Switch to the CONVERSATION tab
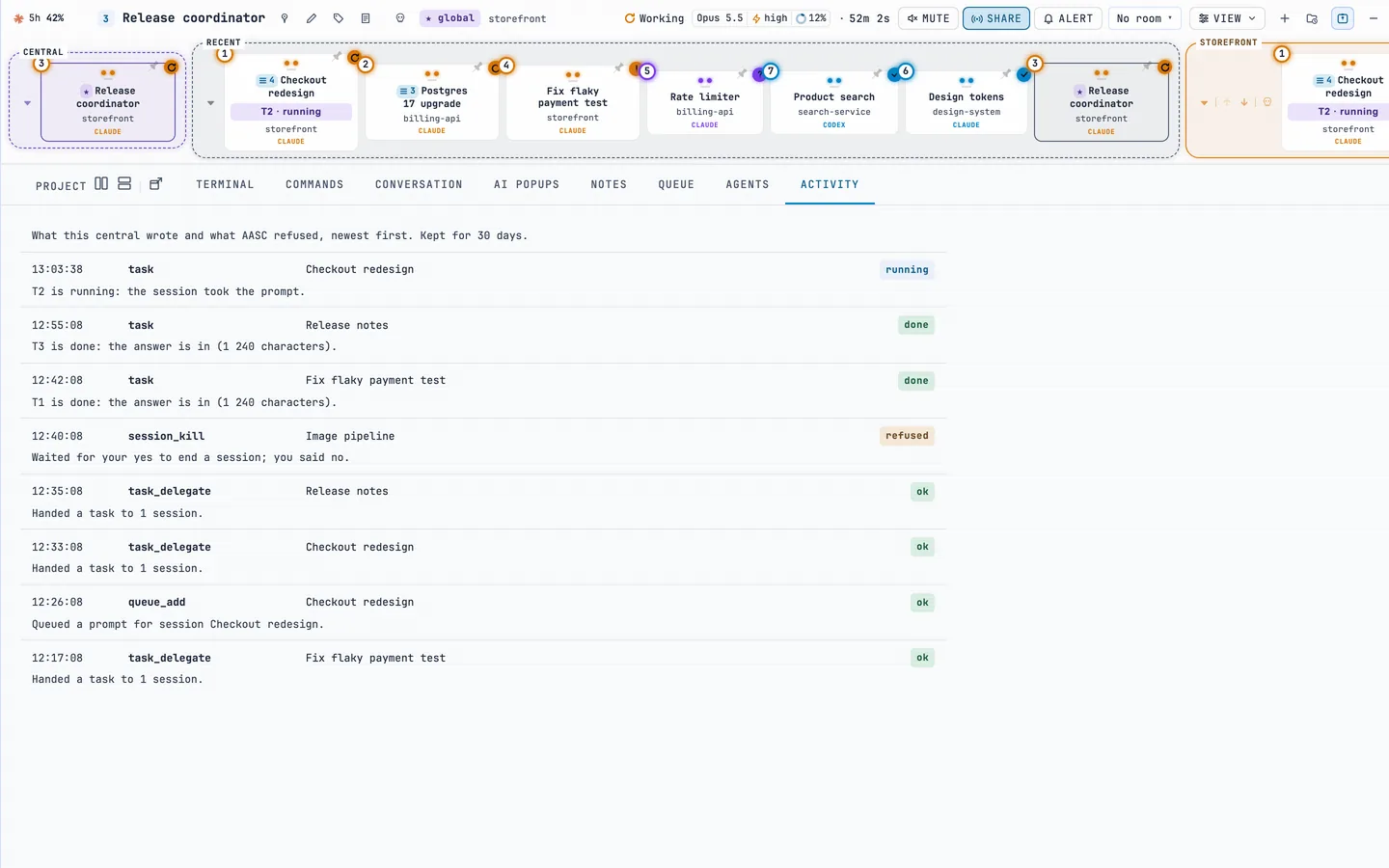The image size is (1389, 868). pyautogui.click(x=419, y=184)
